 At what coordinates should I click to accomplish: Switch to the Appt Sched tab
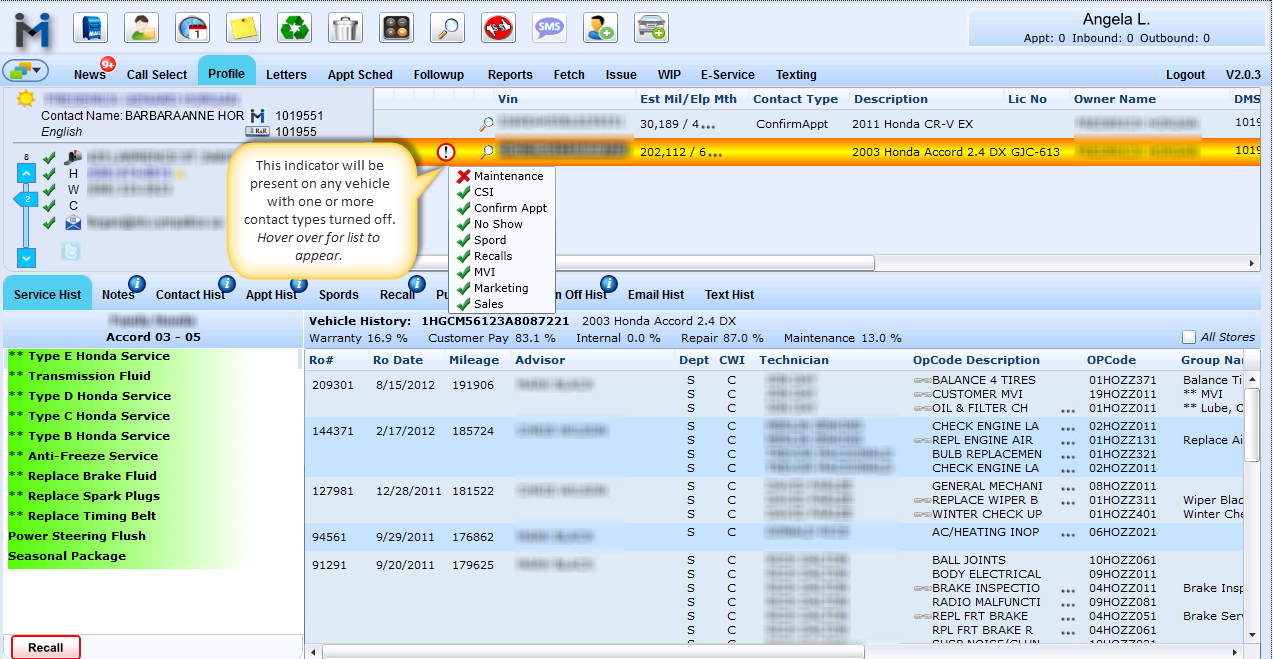[360, 75]
